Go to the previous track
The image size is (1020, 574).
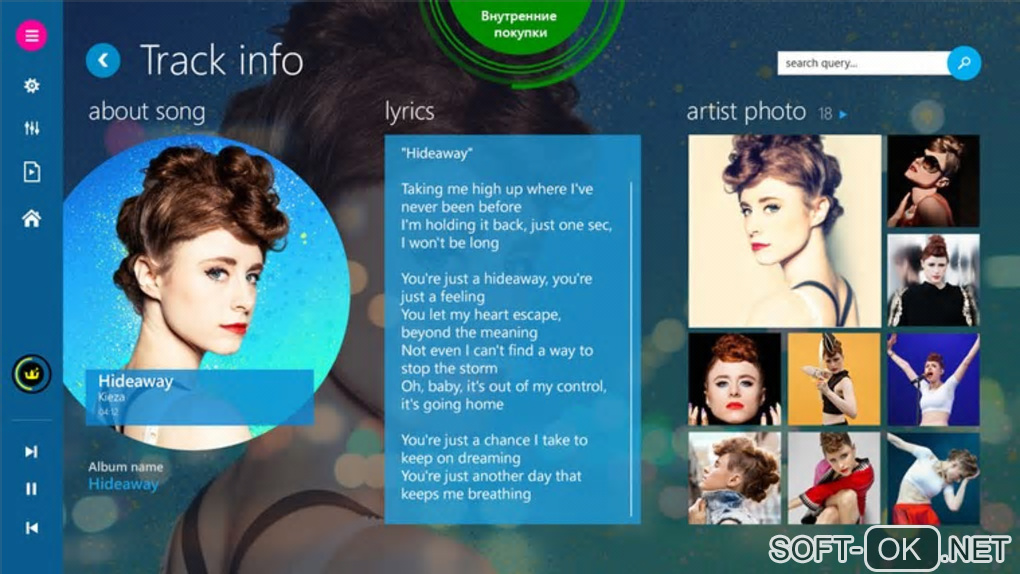tap(31, 528)
